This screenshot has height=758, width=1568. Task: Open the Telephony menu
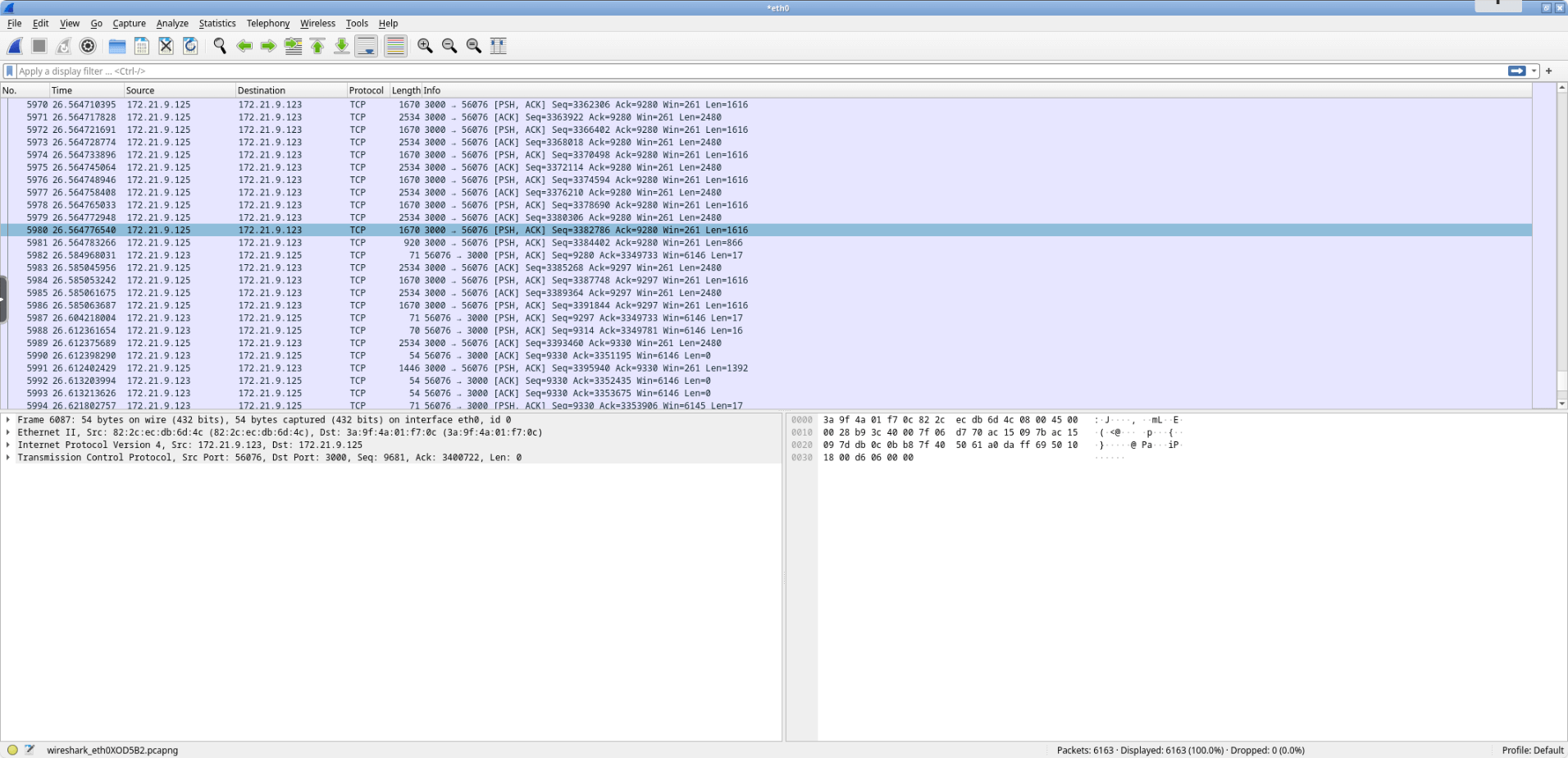pos(267,23)
